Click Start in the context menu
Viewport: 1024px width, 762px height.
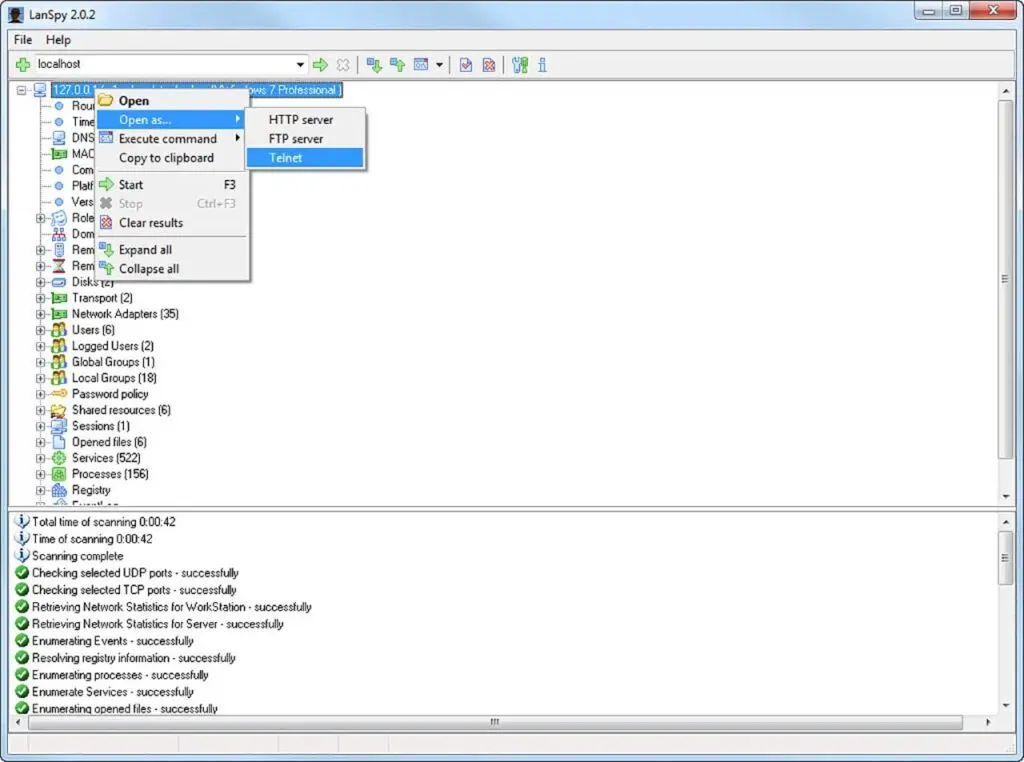pyautogui.click(x=172, y=185)
